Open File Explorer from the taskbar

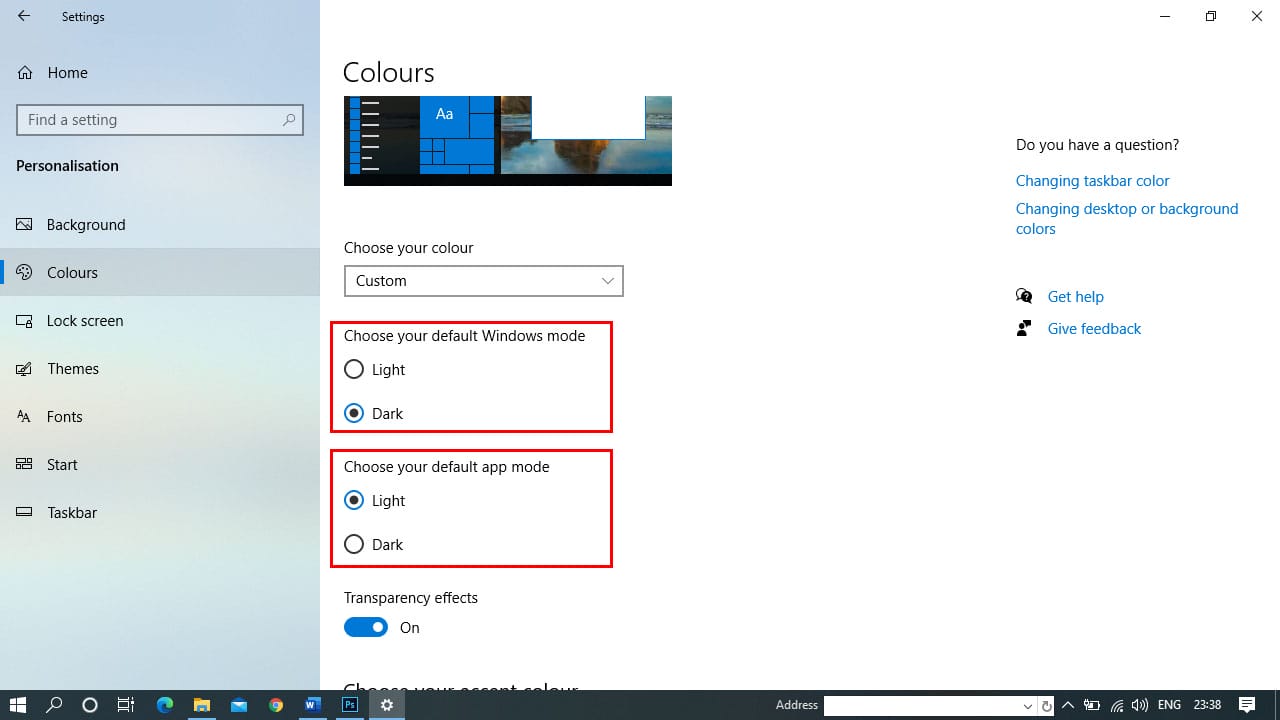click(202, 705)
